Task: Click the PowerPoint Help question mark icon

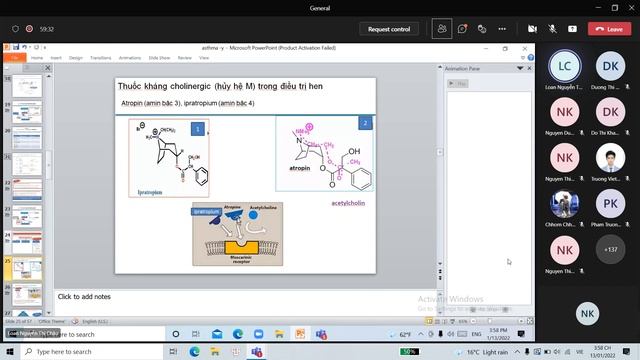Action: point(531,58)
